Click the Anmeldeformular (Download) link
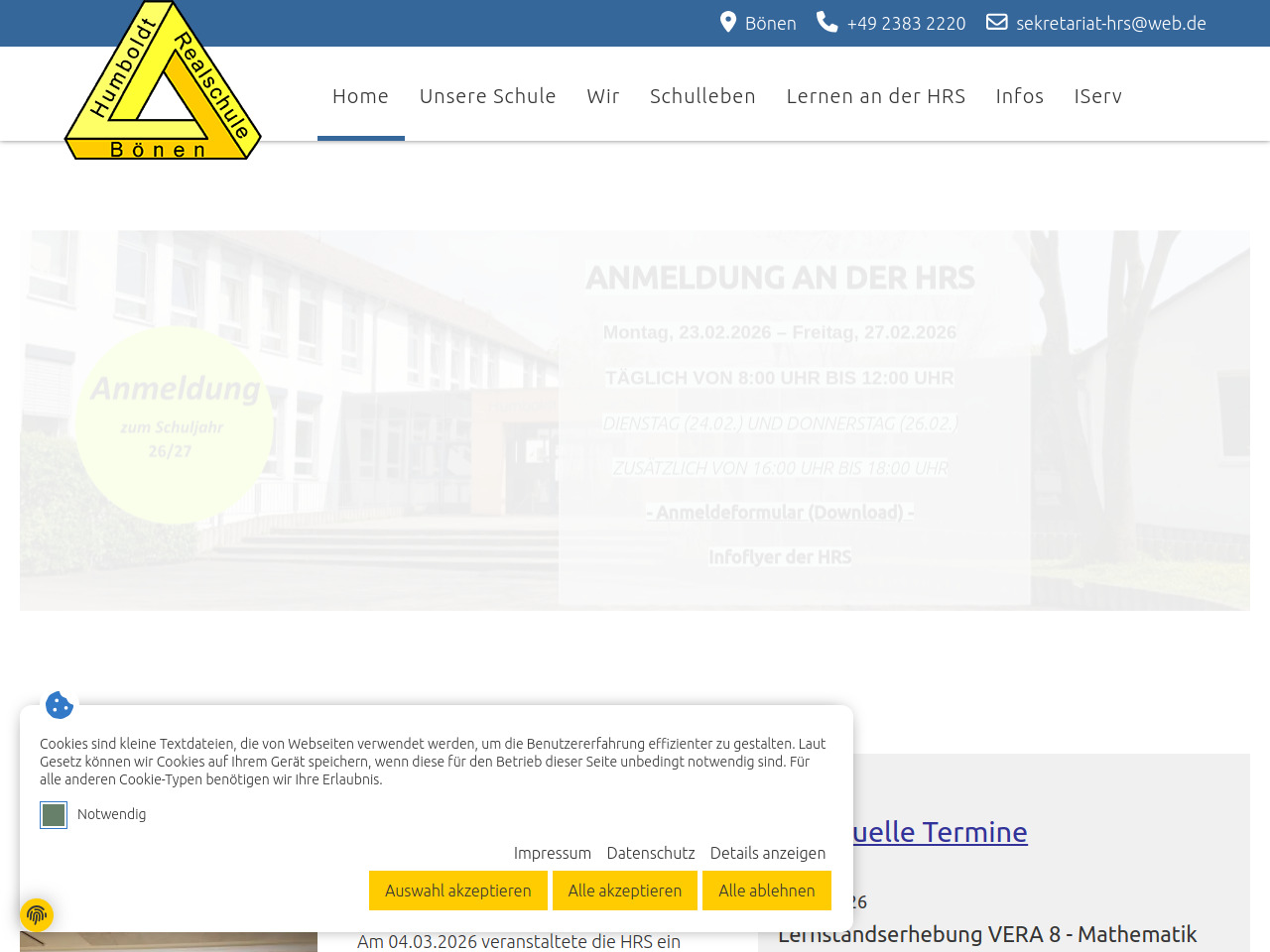Image resolution: width=1270 pixels, height=952 pixels. click(780, 513)
